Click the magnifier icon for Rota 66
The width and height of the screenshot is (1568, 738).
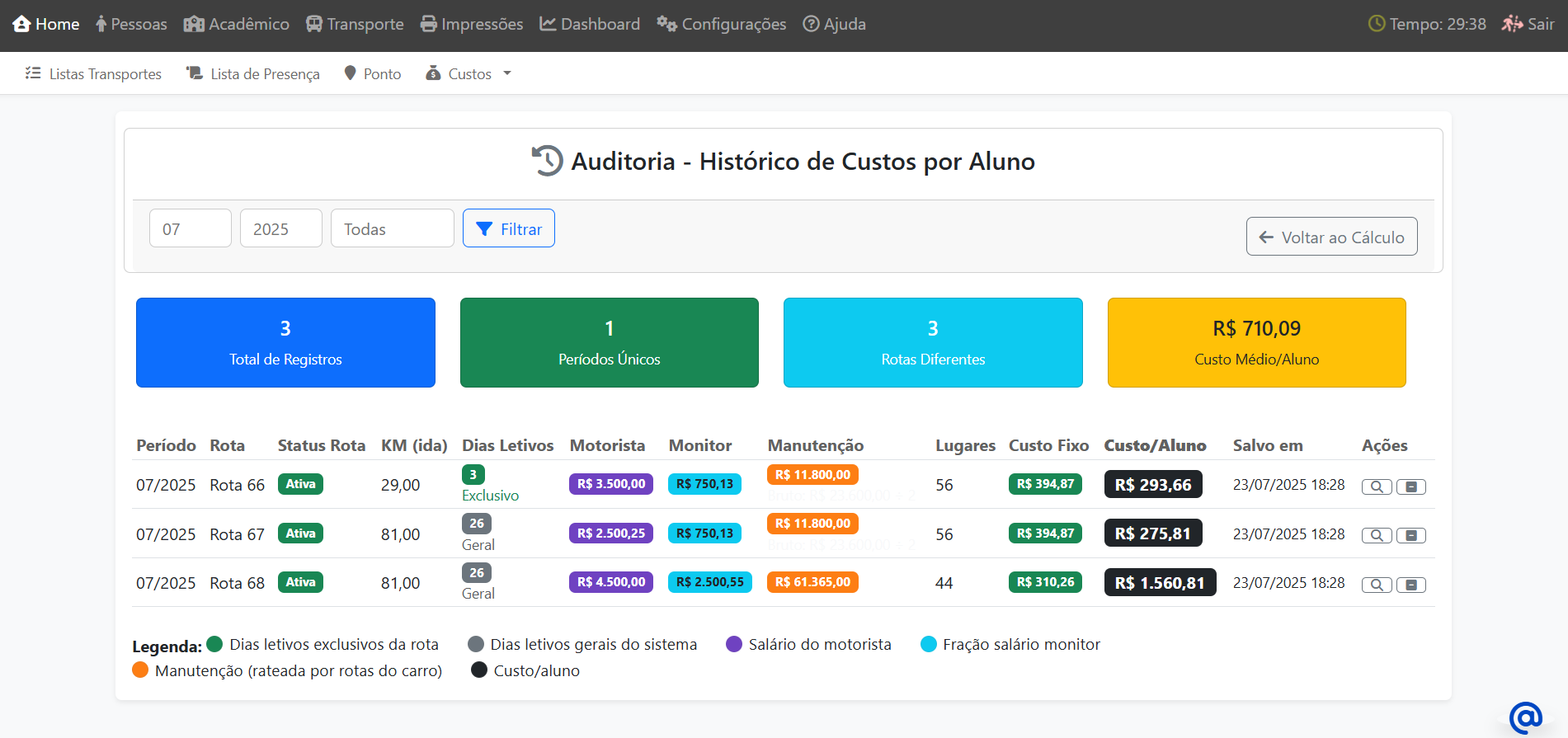point(1376,487)
